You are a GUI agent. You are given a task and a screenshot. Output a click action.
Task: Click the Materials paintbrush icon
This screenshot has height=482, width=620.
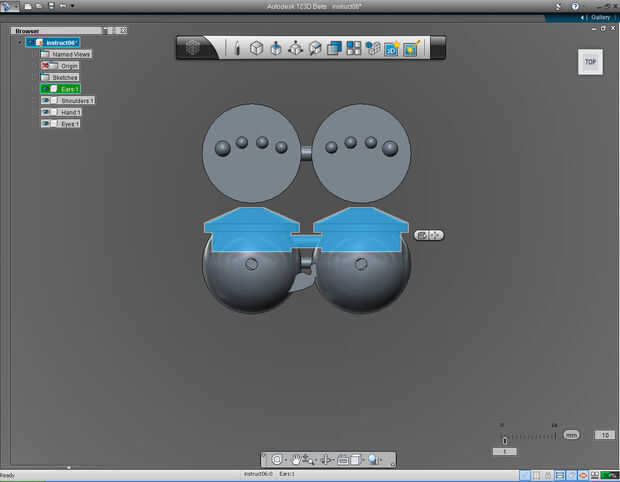[x=411, y=48]
